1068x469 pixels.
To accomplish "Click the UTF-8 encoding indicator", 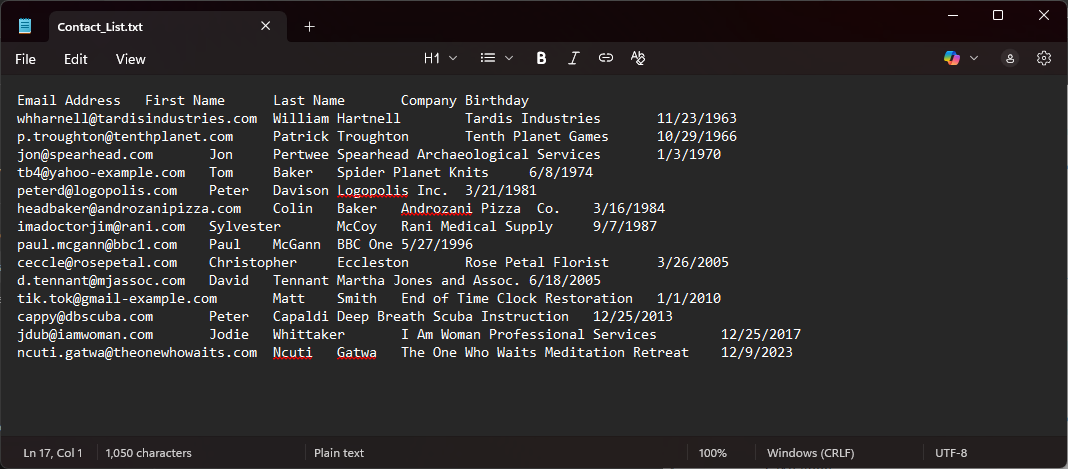I will click(x=951, y=453).
